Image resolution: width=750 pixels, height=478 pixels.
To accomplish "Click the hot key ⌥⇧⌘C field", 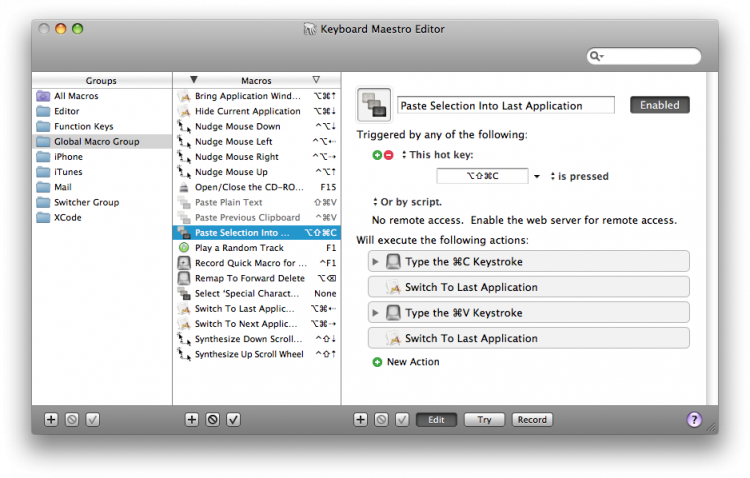I will 482,176.
